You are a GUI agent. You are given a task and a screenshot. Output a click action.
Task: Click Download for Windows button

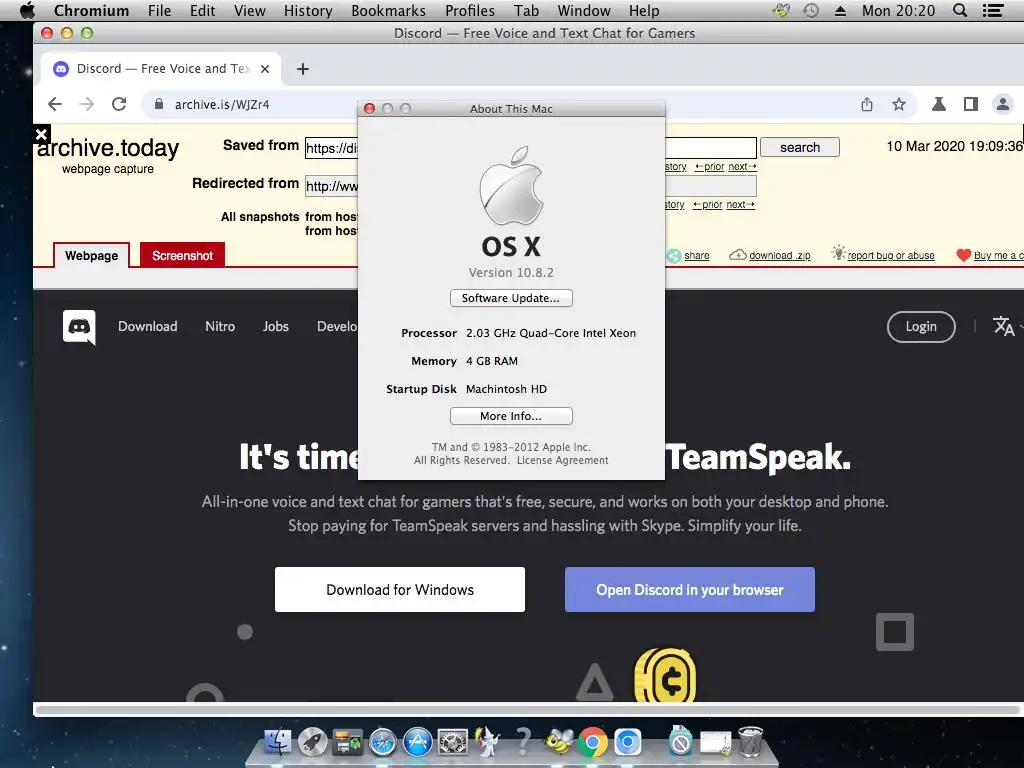pyautogui.click(x=400, y=590)
